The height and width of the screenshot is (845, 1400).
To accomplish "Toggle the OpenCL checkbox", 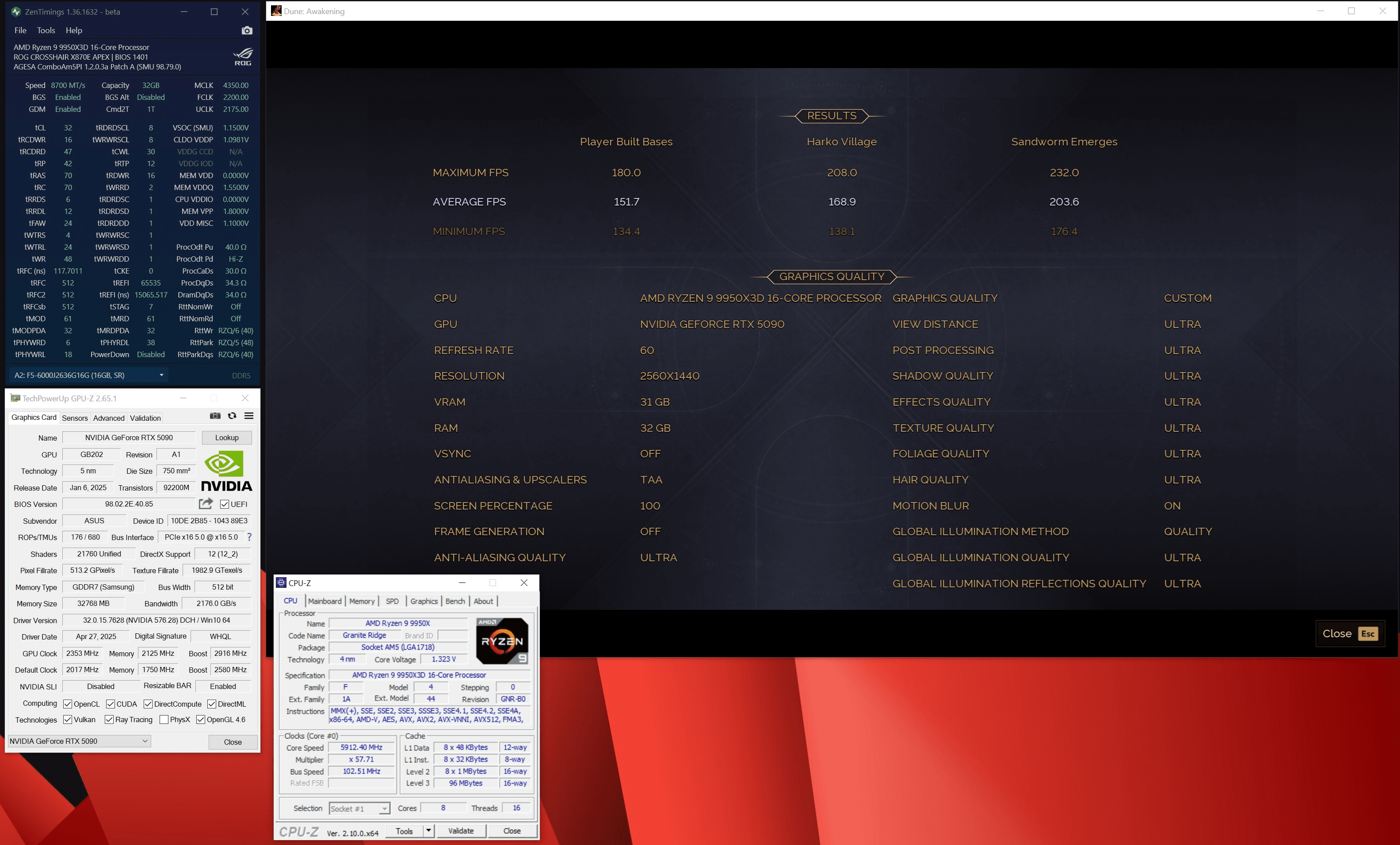I will point(68,704).
